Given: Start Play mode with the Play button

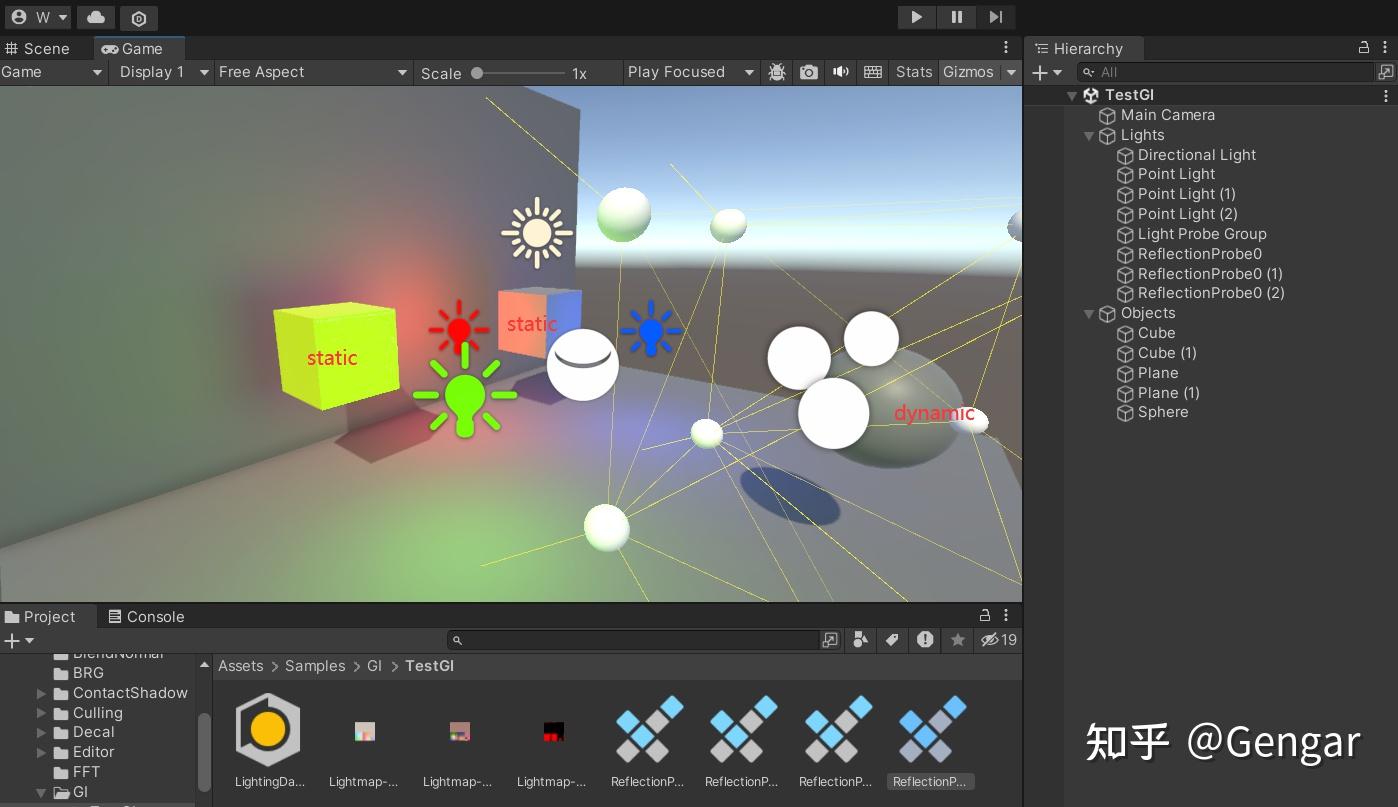Looking at the screenshot, I should pos(916,17).
